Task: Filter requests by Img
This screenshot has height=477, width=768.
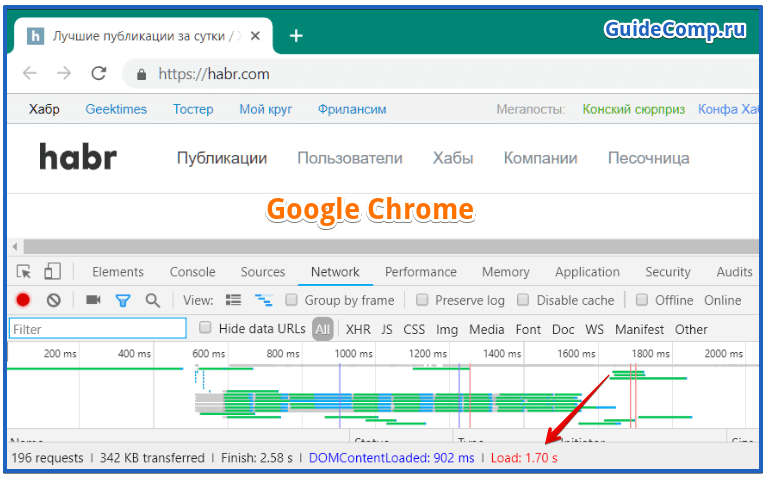Action: point(447,330)
